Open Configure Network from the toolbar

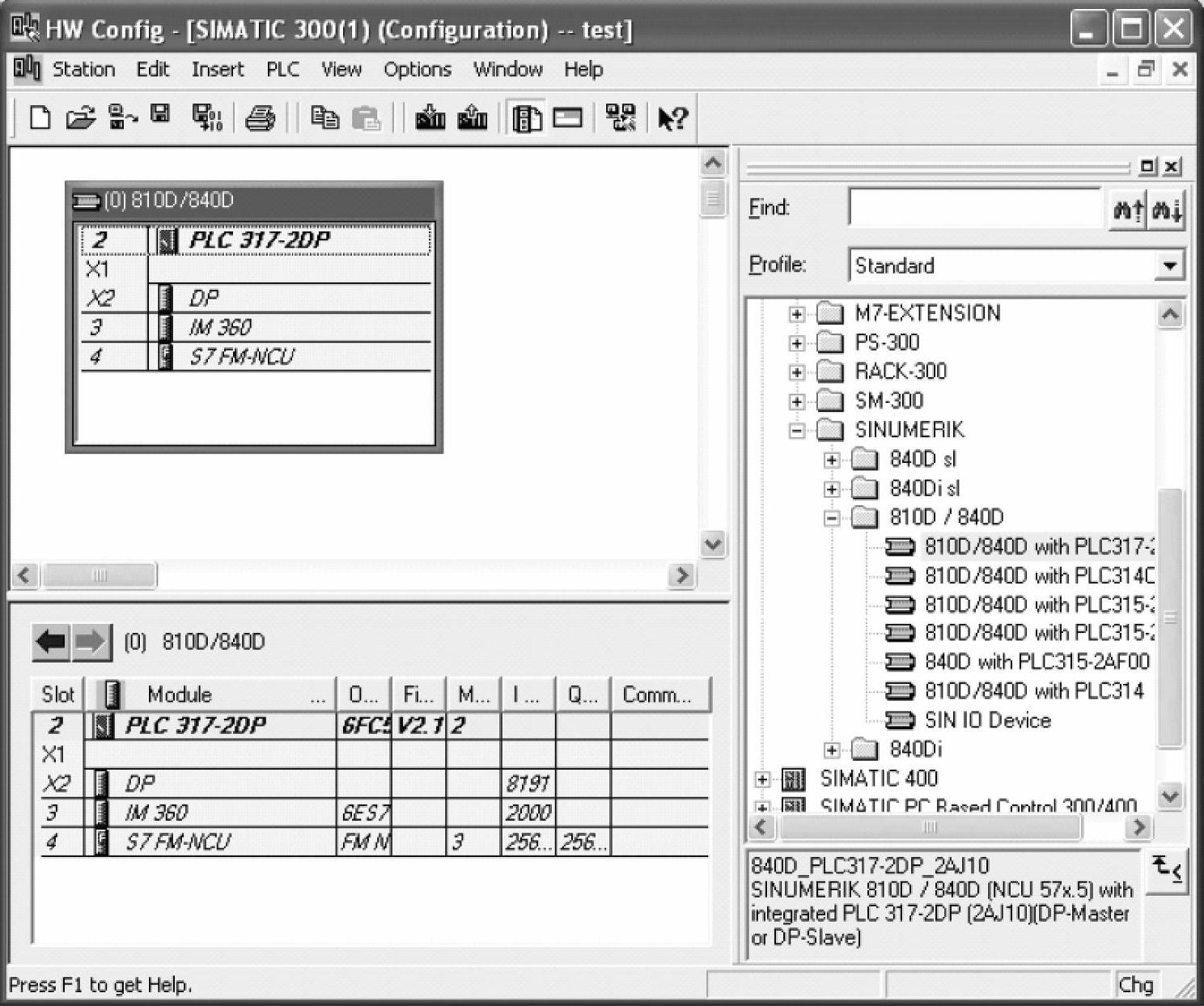click(x=621, y=118)
